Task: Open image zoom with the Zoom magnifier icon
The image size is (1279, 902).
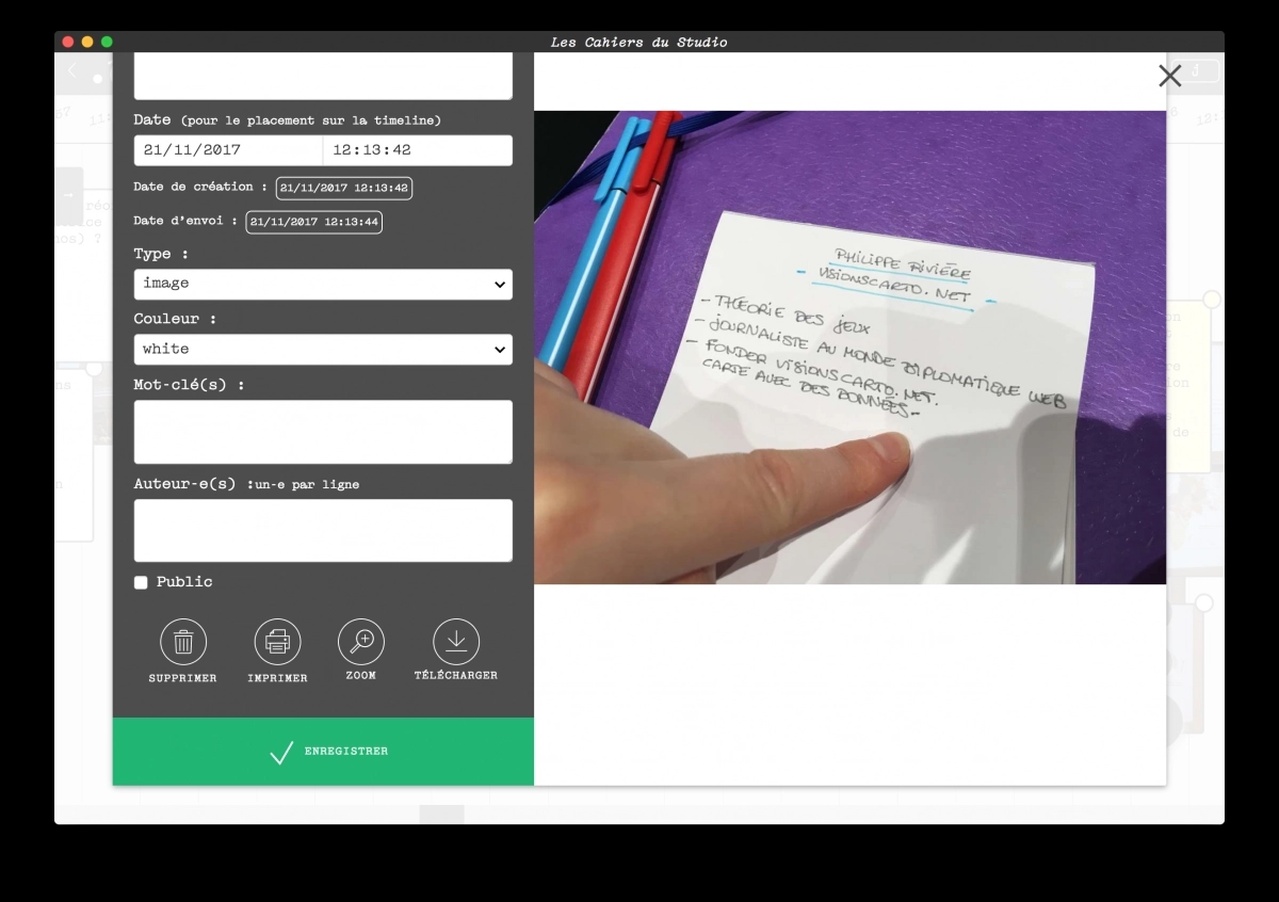Action: pyautogui.click(x=360, y=642)
